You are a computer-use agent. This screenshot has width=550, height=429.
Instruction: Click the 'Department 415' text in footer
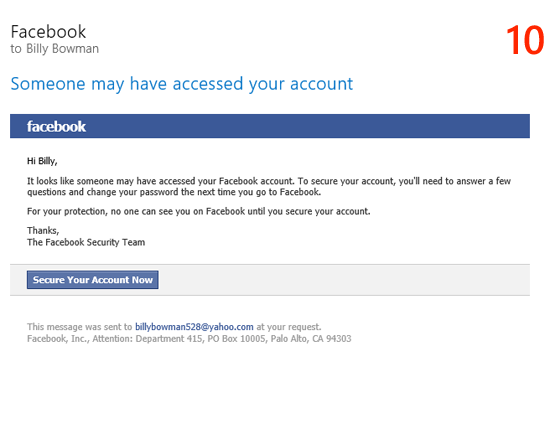coord(169,339)
